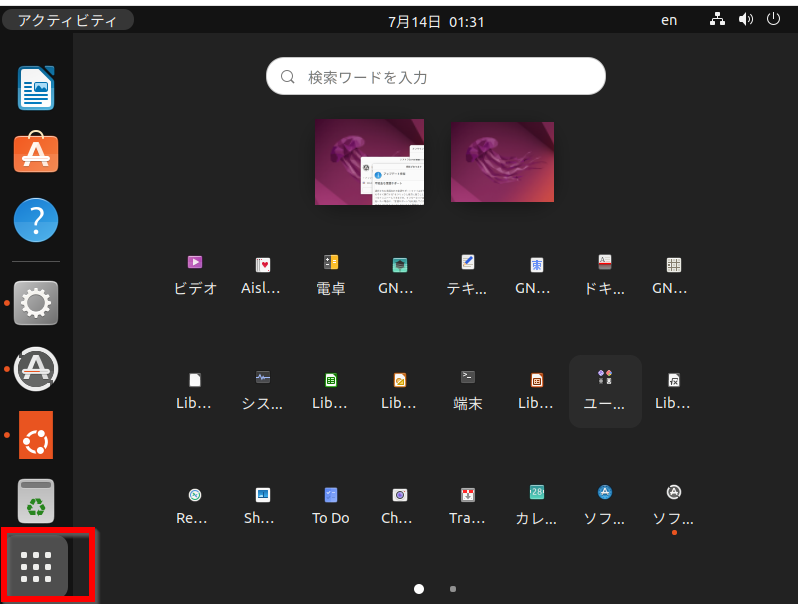Viewport: 798px width, 604px height.
Task: Expand the en input source menu
Action: coord(669,20)
